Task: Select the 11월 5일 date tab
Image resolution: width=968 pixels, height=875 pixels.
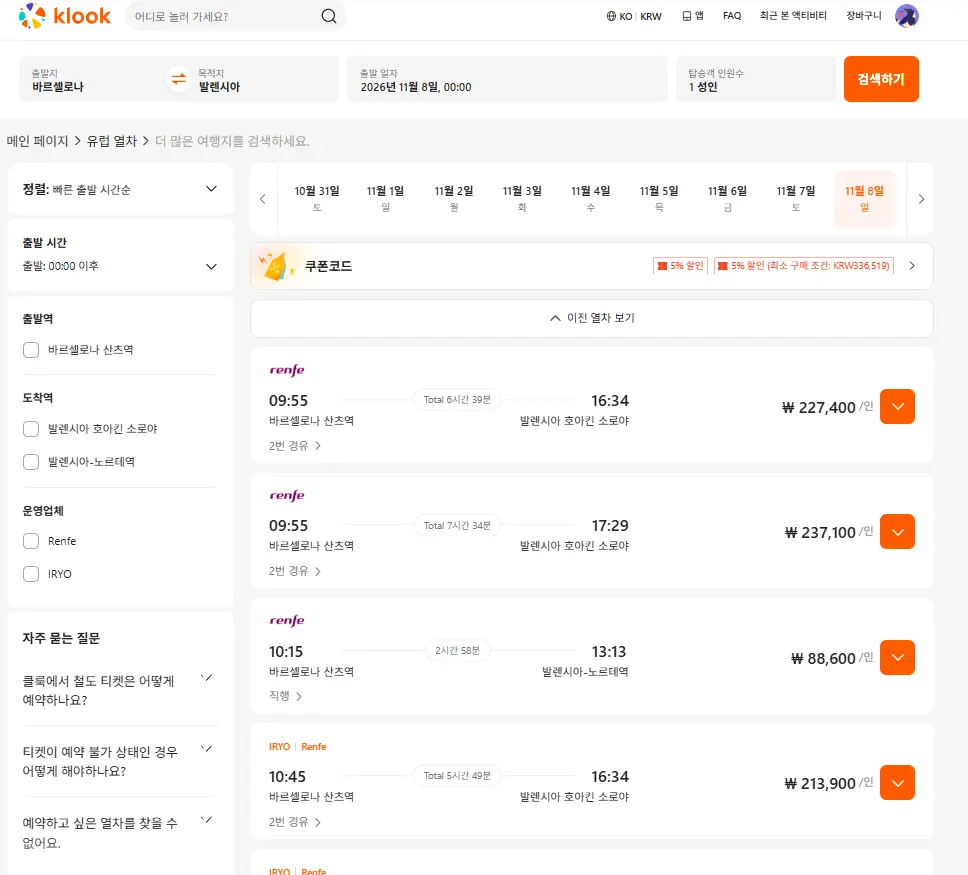Action: point(659,199)
